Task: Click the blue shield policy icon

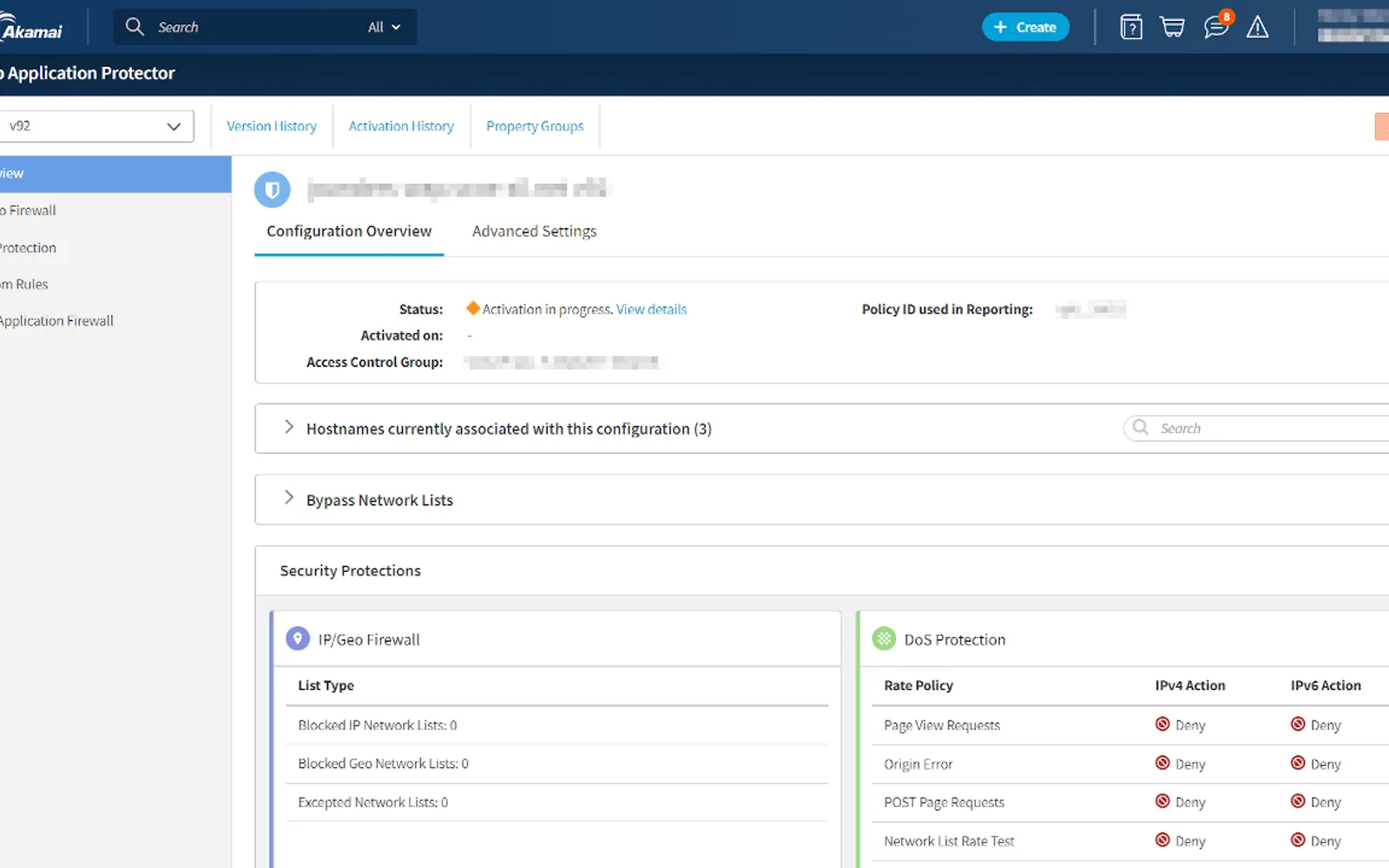Action: [273, 189]
